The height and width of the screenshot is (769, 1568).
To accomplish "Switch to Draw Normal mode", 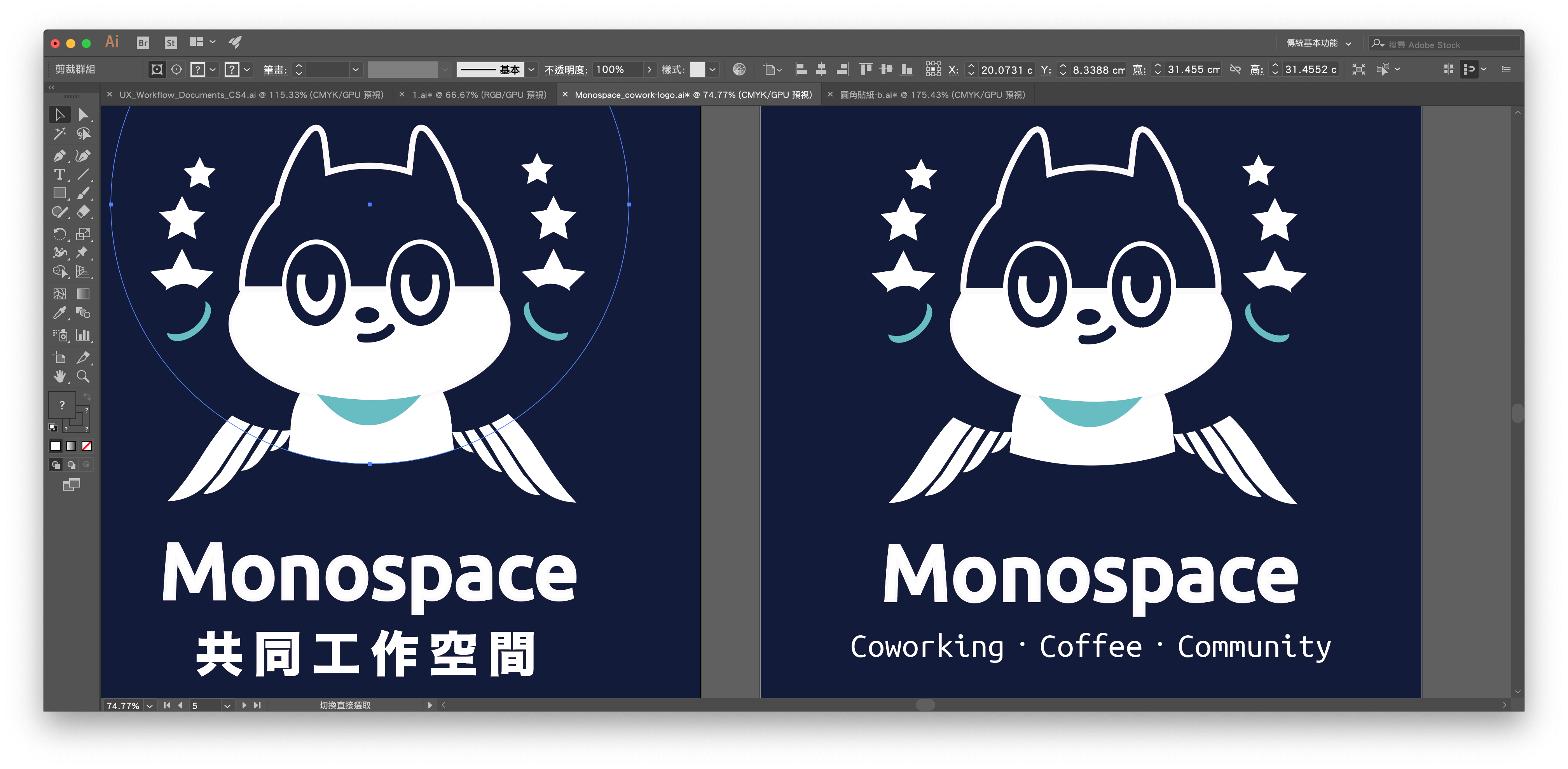I will point(56,465).
